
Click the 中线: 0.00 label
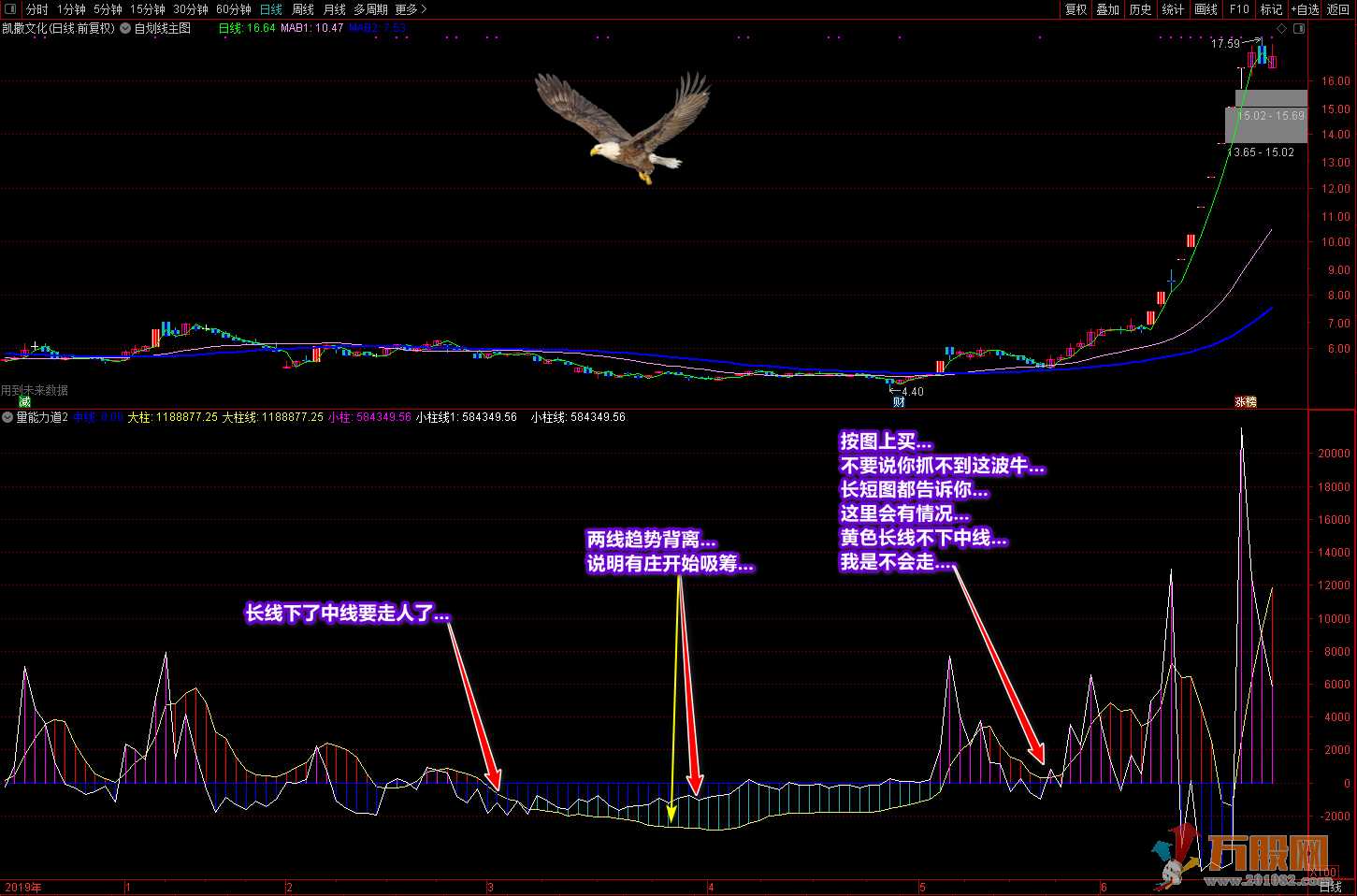pos(98,417)
